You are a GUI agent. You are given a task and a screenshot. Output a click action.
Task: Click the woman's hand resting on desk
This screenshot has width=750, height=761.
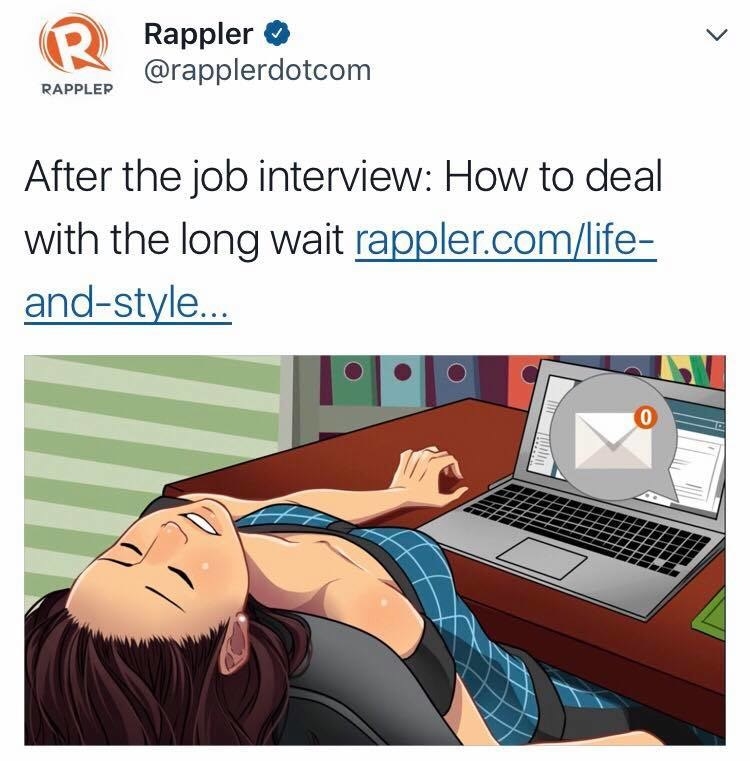click(430, 473)
